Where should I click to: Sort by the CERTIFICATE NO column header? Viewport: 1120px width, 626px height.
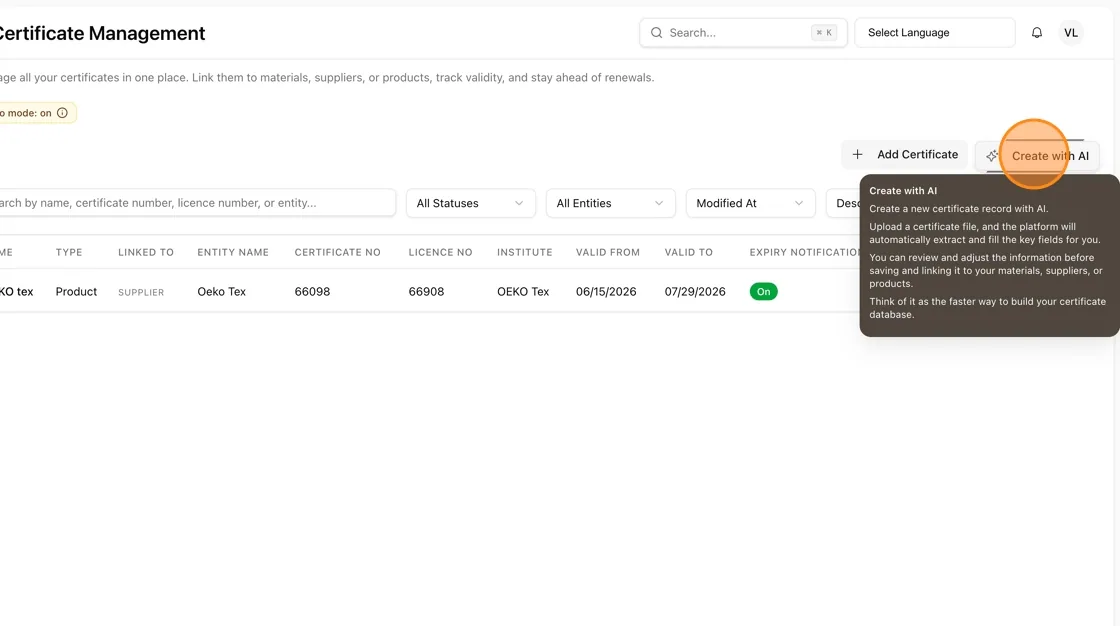(x=337, y=252)
